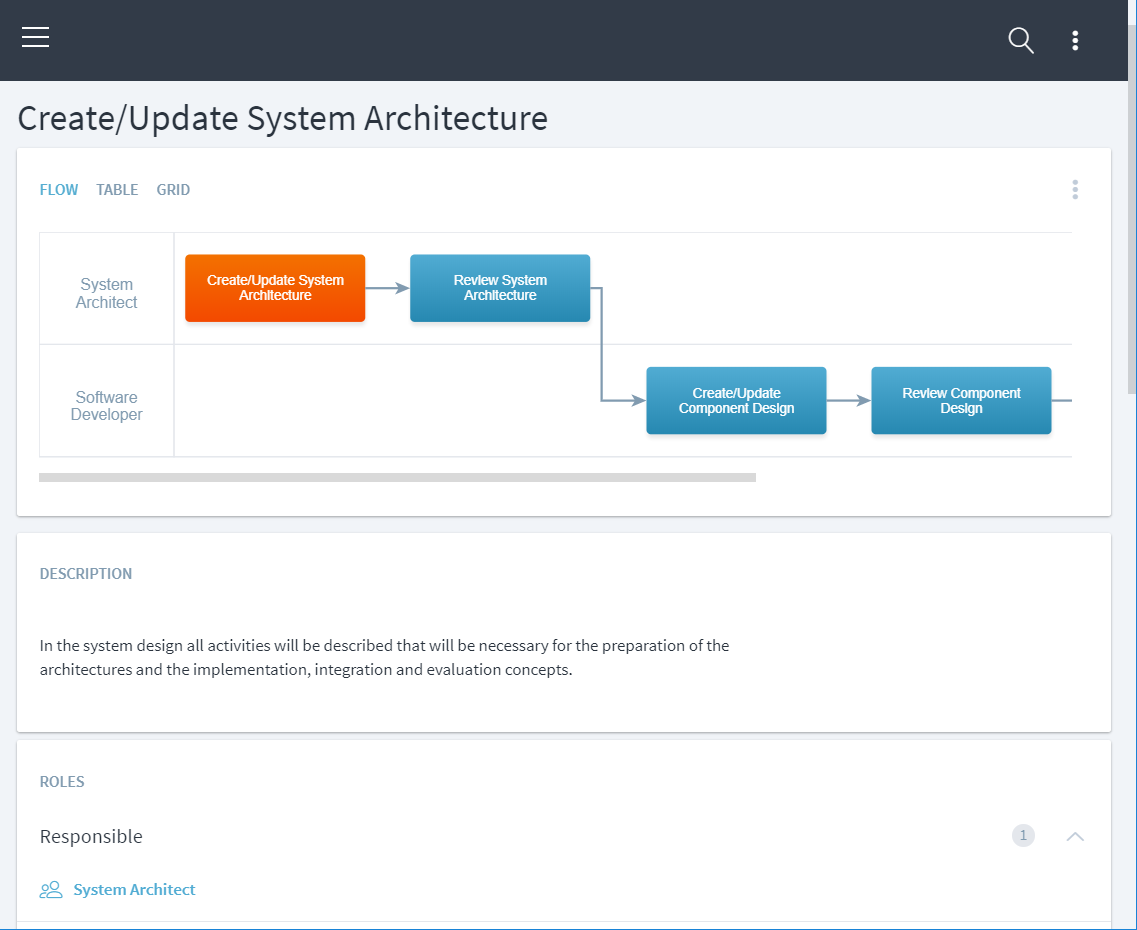1137x930 pixels.
Task: Click the System Architect swimlane label
Action: tap(107, 293)
